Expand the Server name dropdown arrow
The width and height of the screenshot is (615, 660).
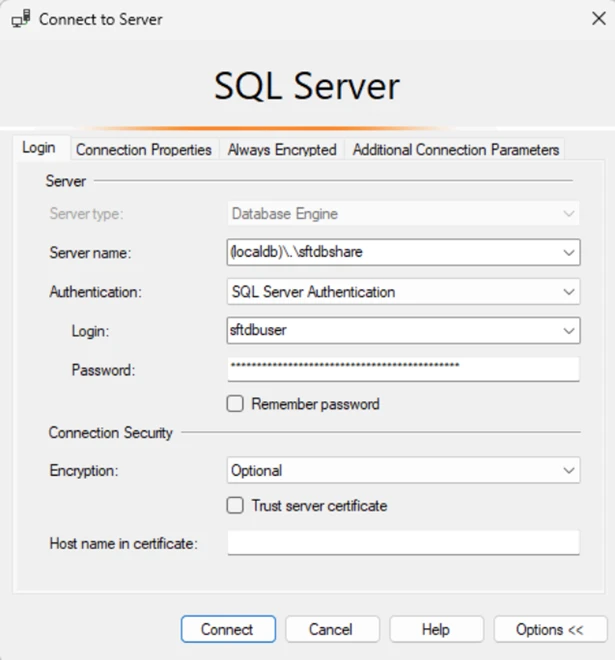coord(569,253)
